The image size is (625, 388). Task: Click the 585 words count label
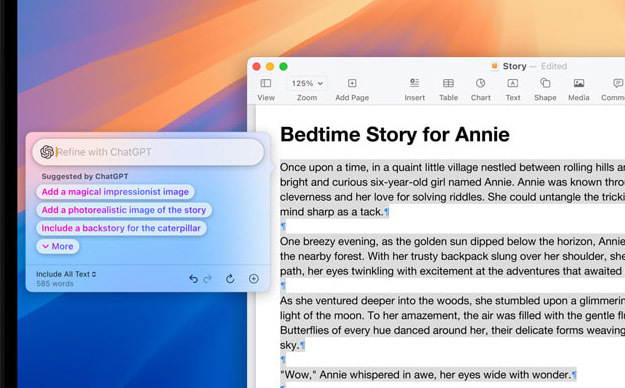pos(55,284)
